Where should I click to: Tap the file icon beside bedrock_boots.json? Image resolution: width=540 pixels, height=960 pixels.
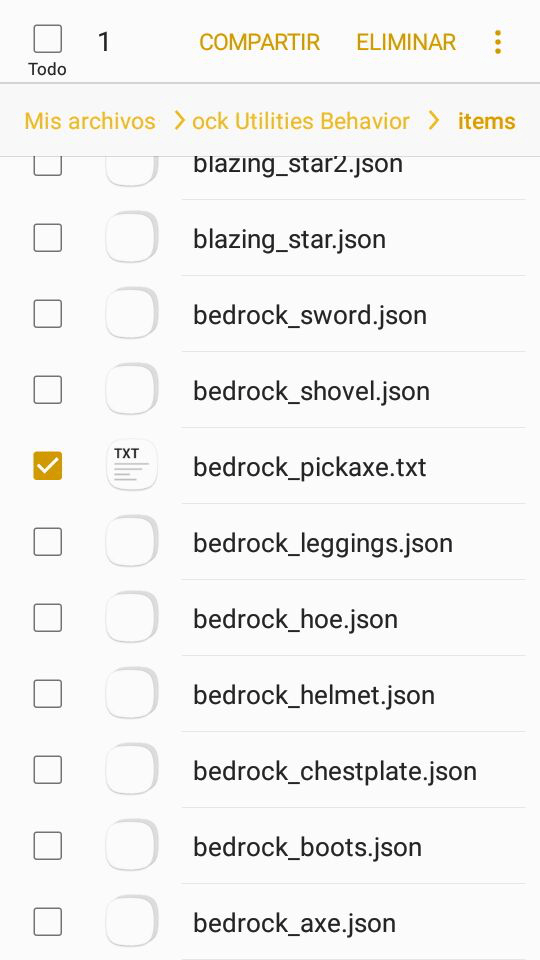pos(132,846)
